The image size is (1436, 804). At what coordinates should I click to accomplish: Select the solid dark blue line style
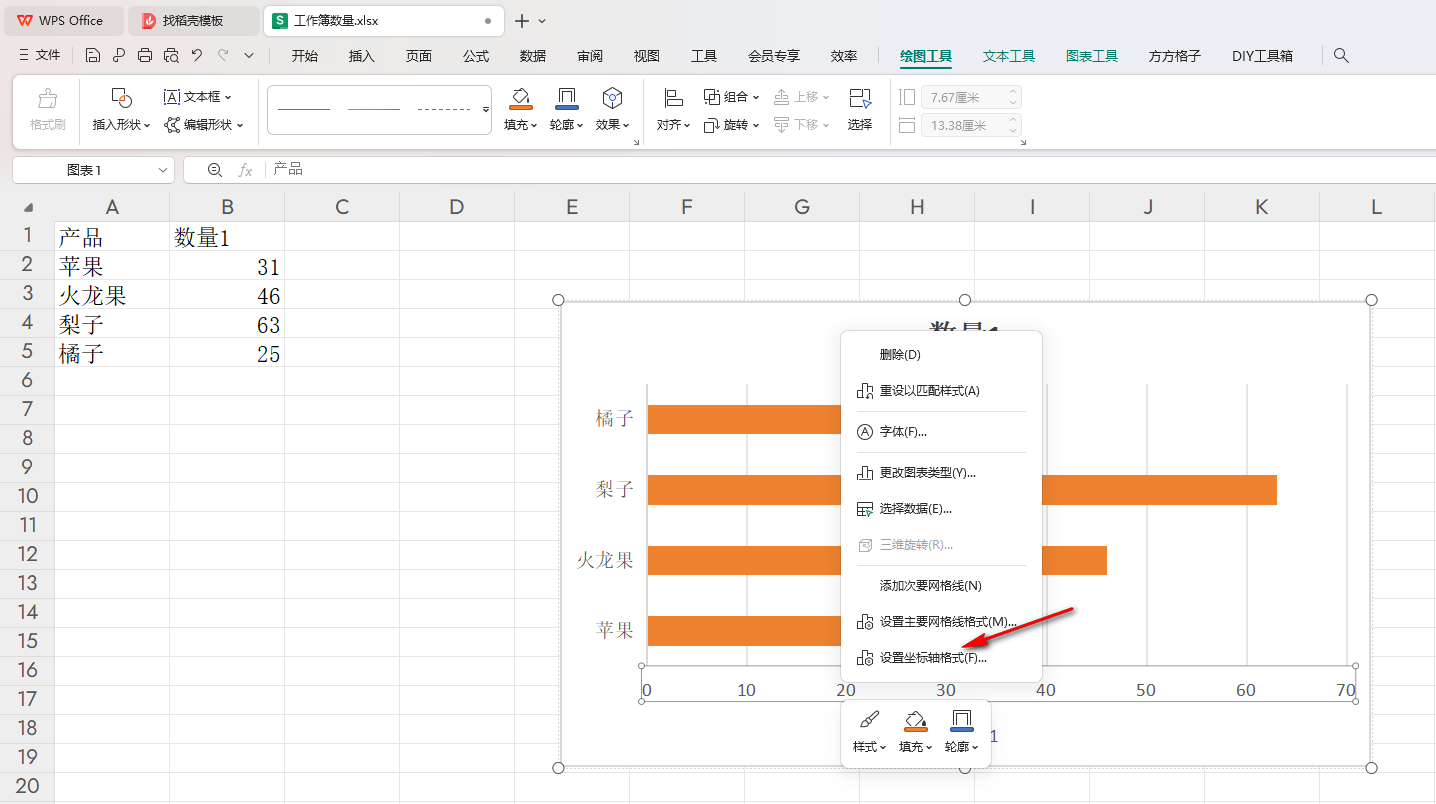coord(304,109)
